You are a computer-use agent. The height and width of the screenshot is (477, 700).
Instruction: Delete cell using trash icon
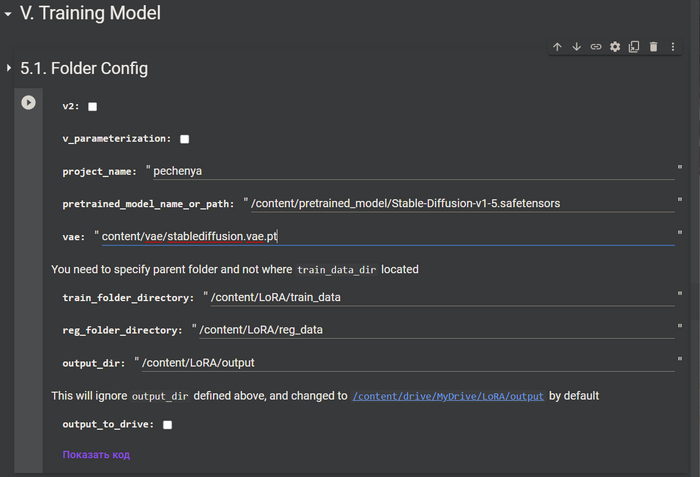tap(653, 47)
